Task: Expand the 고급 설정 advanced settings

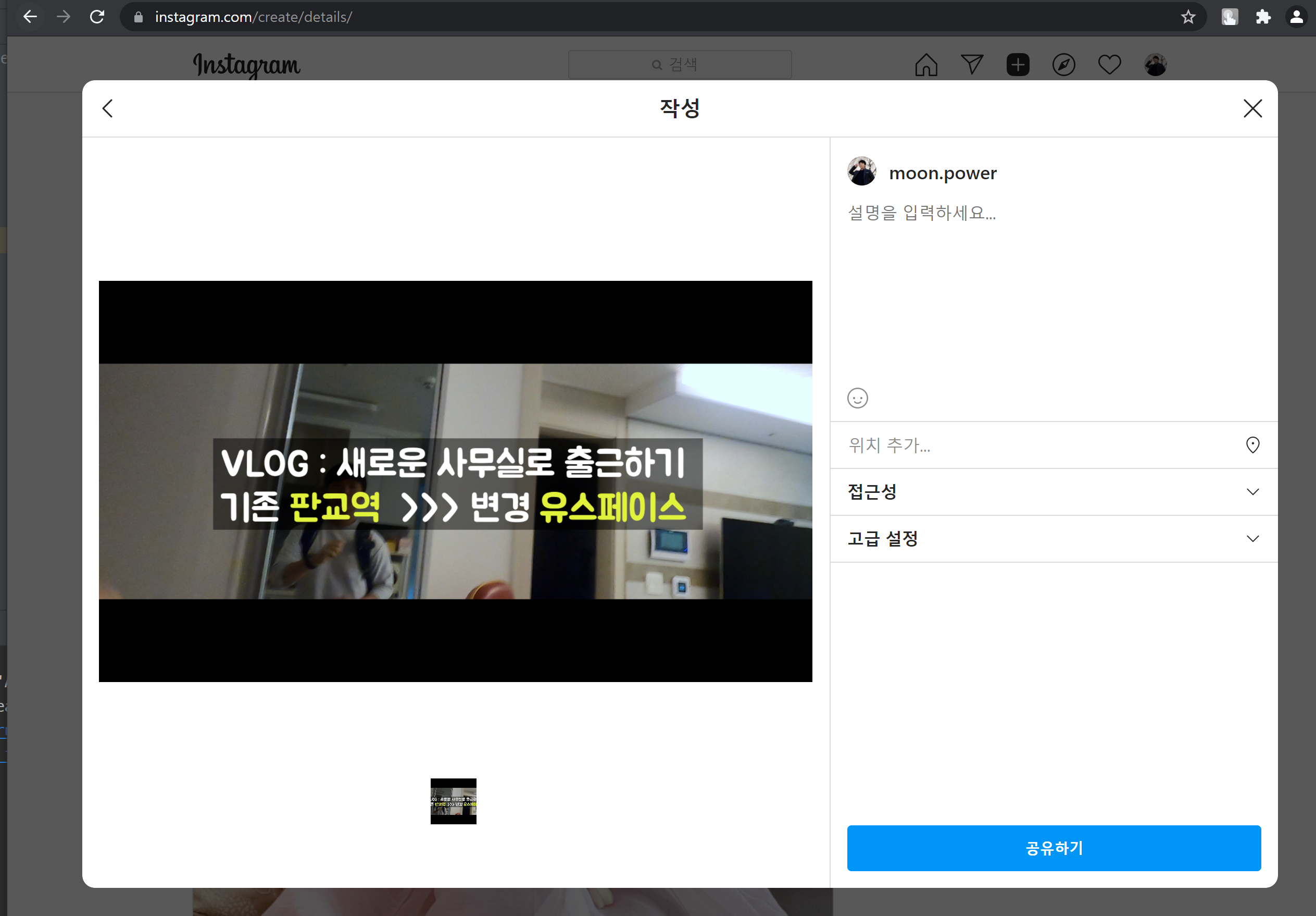Action: tap(1054, 539)
